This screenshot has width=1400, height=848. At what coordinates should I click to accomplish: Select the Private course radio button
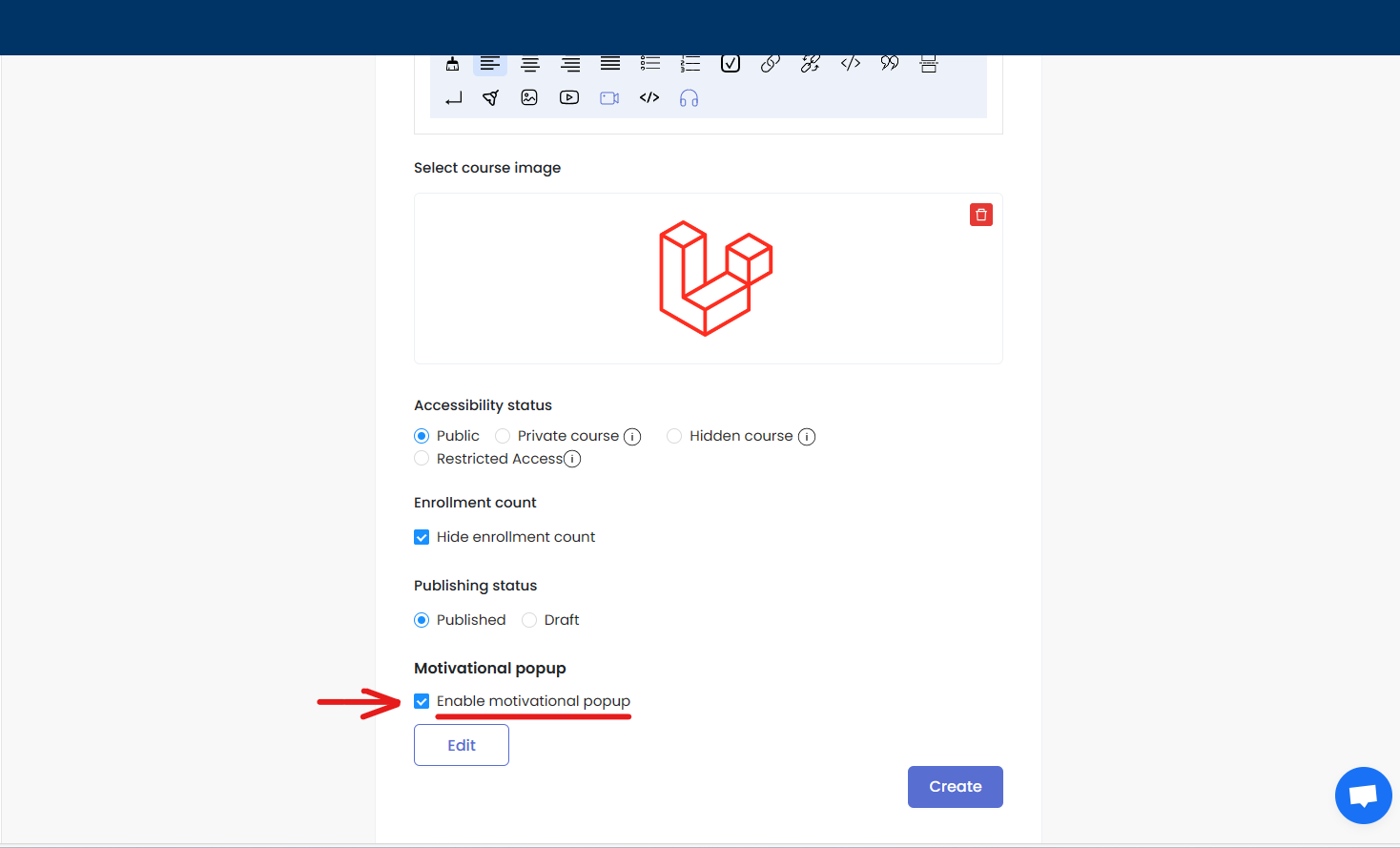click(x=503, y=436)
